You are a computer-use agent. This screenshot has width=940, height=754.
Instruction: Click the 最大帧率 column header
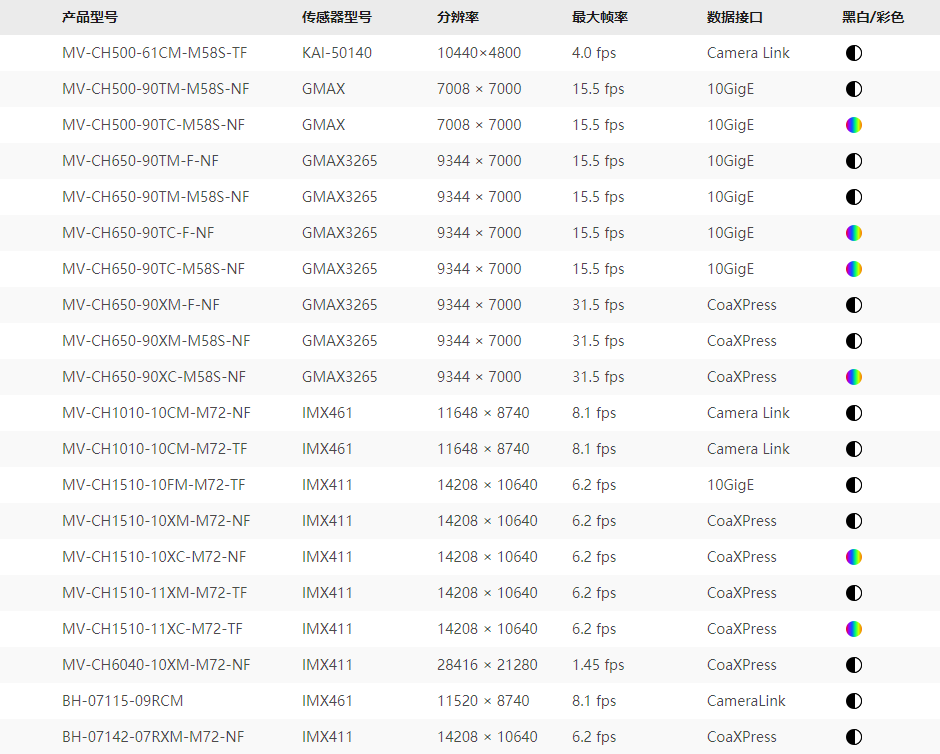600,17
